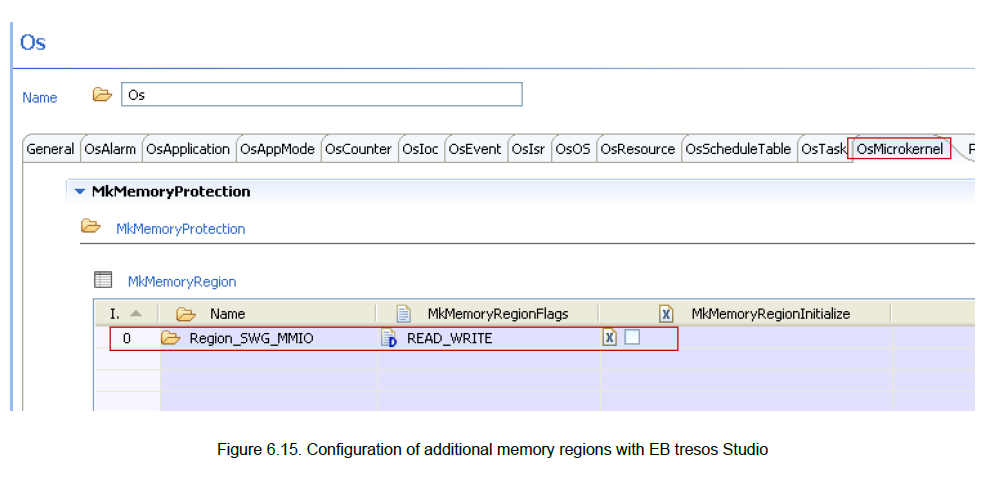The image size is (987, 485).
Task: Select the OsIsr tab
Action: click(529, 149)
